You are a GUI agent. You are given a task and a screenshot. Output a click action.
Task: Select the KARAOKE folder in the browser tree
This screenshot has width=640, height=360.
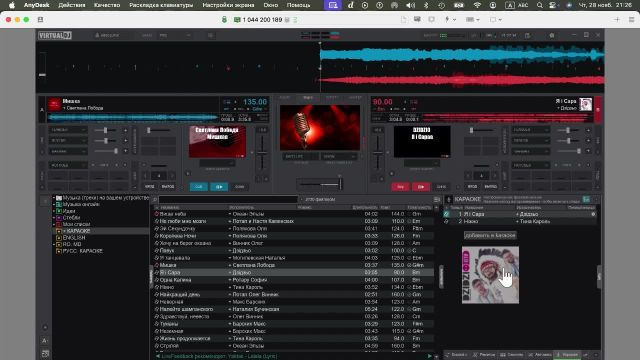(x=76, y=231)
